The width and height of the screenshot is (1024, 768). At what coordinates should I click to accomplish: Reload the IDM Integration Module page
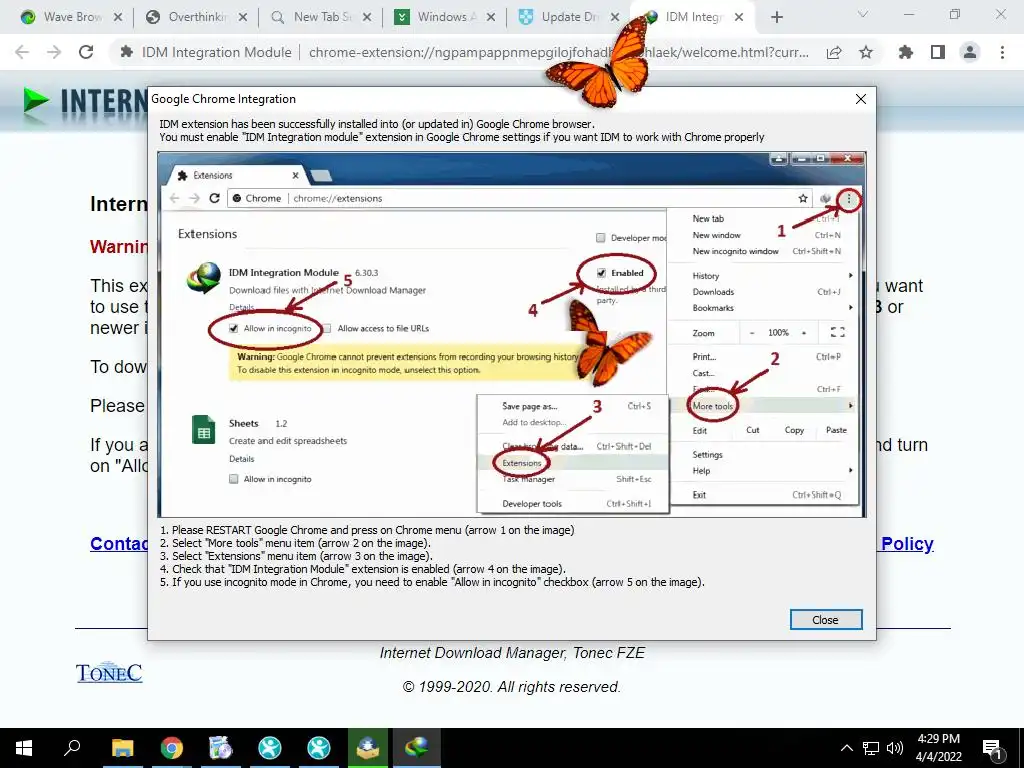tap(86, 52)
